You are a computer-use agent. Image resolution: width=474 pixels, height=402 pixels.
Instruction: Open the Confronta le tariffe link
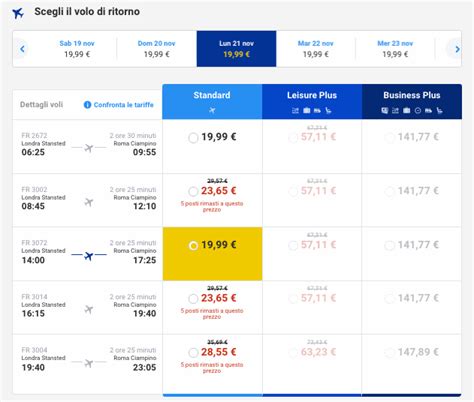coord(124,105)
